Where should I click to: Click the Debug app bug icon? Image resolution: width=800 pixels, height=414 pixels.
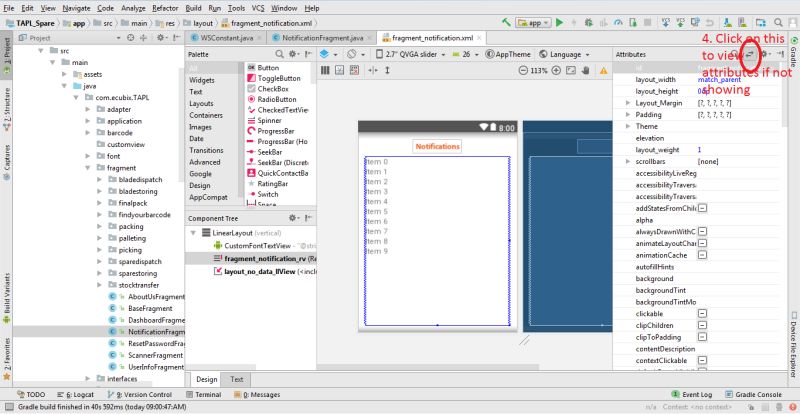click(x=588, y=23)
